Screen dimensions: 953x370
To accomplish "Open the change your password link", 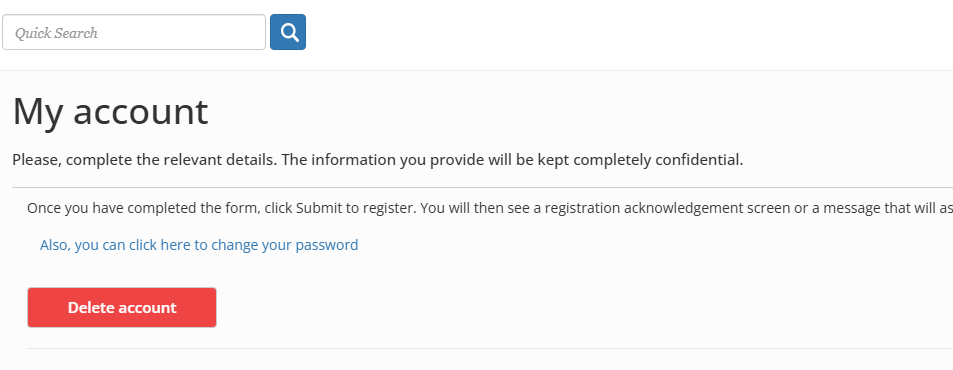I will 199,245.
